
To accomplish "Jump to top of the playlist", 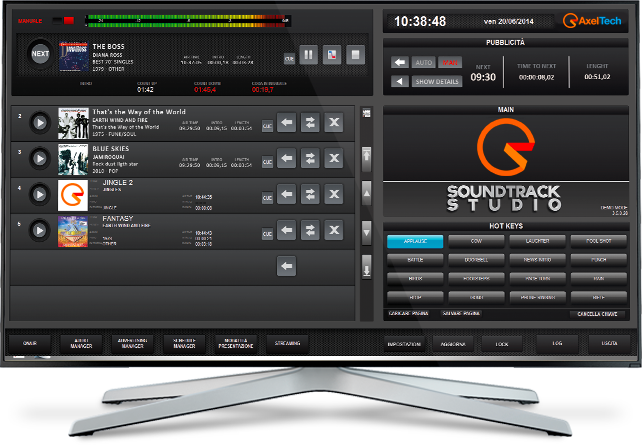I will [x=366, y=159].
